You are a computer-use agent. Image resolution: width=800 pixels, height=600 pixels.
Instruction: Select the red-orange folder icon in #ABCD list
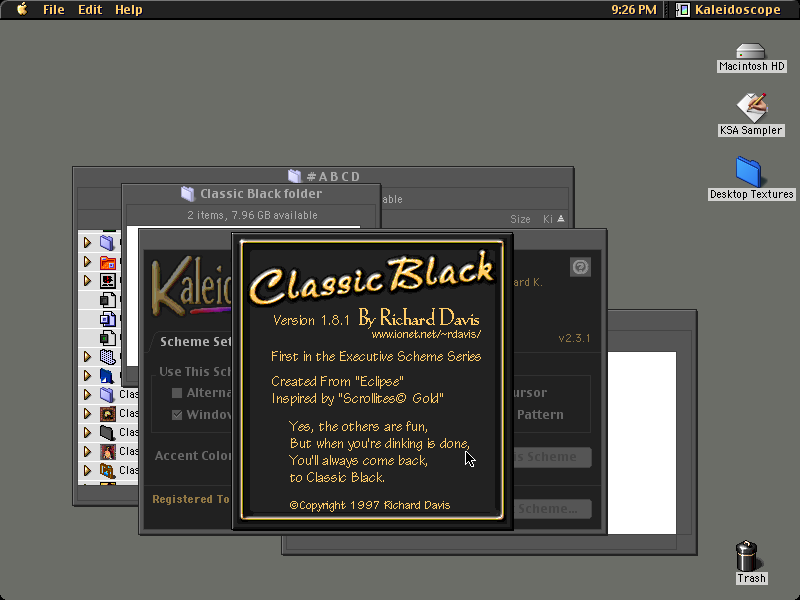108,262
